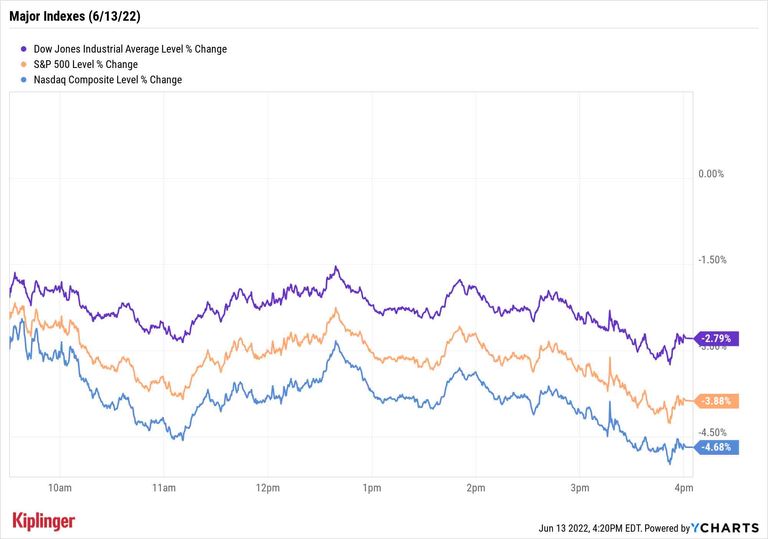Click the -3.88% S&P 500 value tag
The image size is (768, 539).
click(x=716, y=401)
